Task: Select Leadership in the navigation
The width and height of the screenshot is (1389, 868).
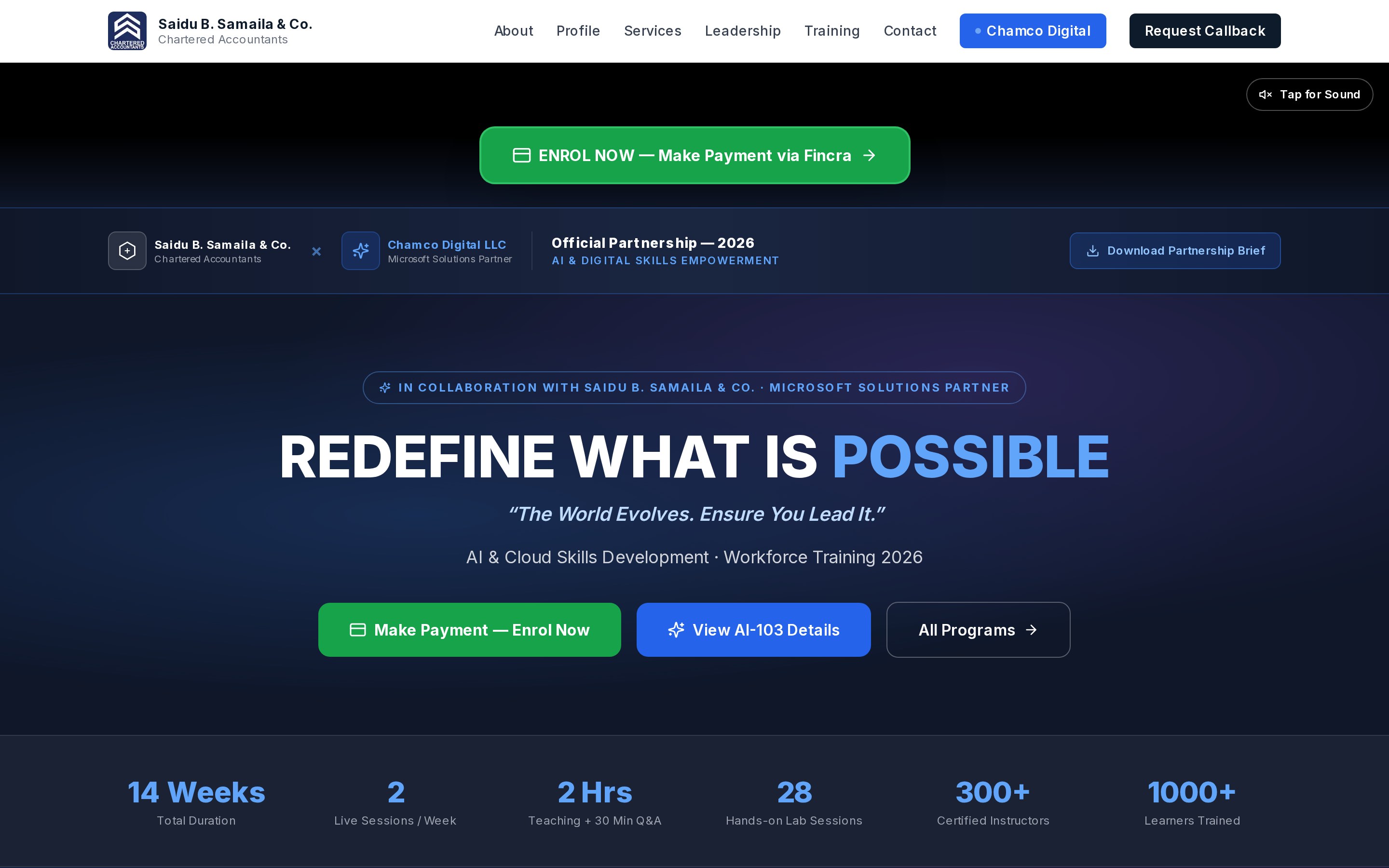Action: 743,31
